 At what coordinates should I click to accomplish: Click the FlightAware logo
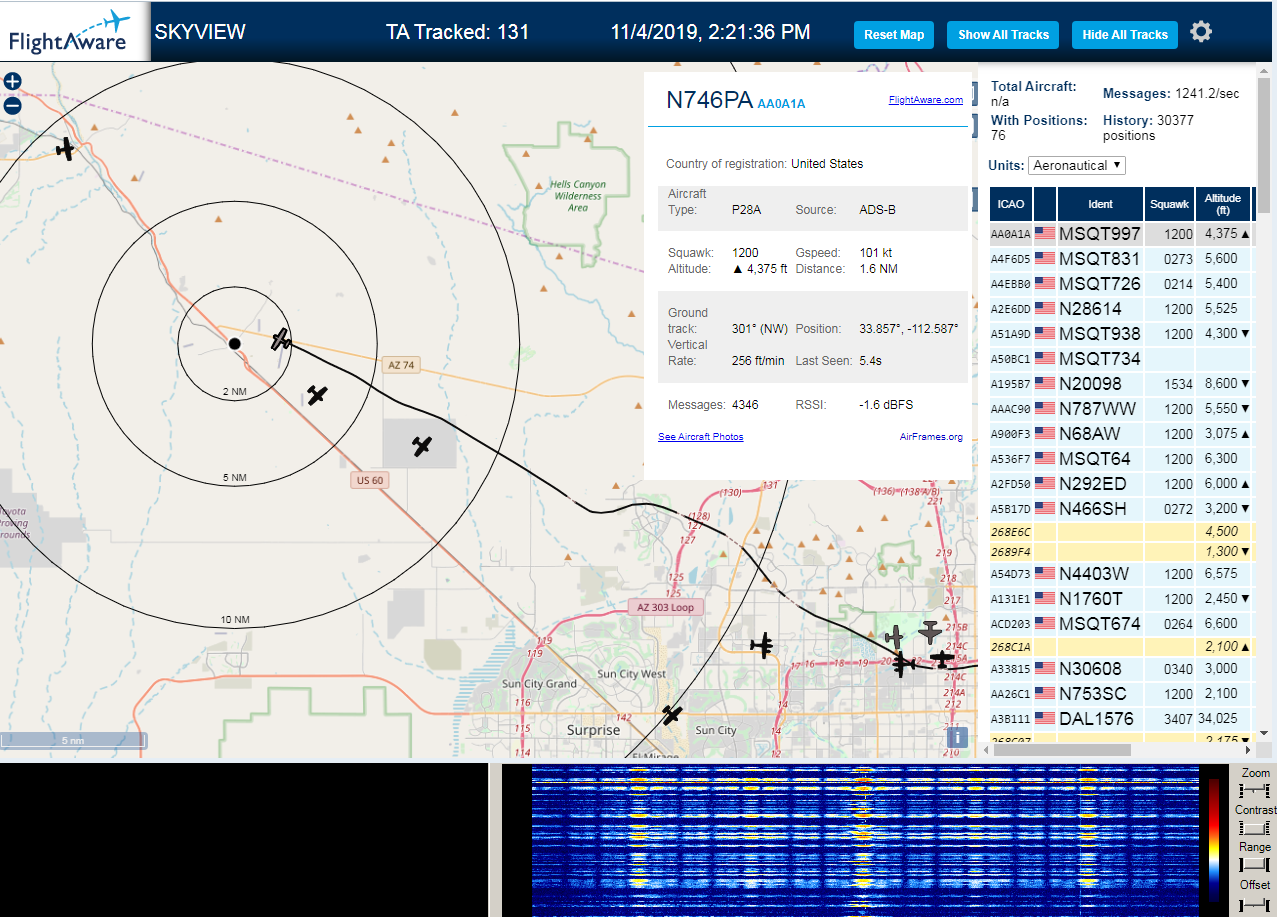[x=75, y=31]
